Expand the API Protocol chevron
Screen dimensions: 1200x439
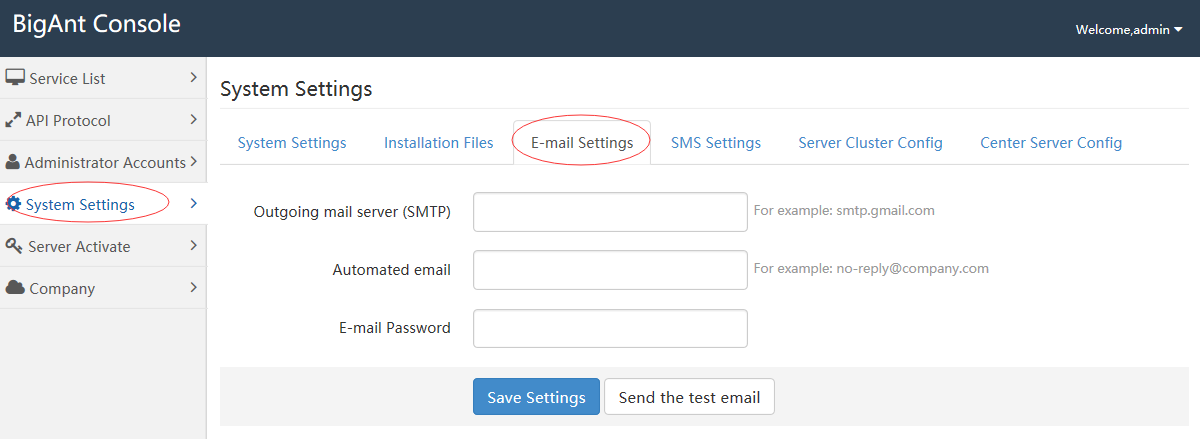coord(193,119)
